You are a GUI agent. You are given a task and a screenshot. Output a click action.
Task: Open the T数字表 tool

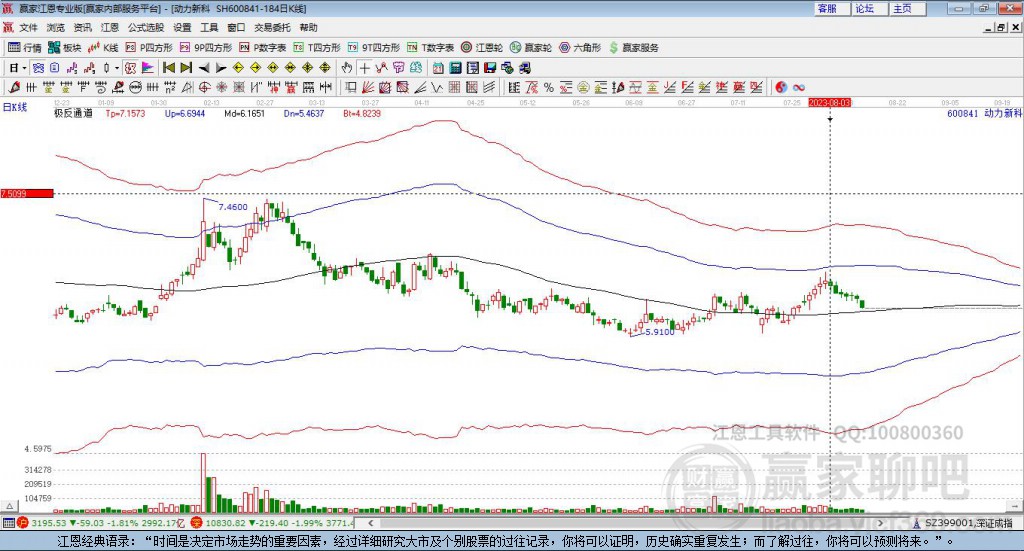tap(430, 48)
